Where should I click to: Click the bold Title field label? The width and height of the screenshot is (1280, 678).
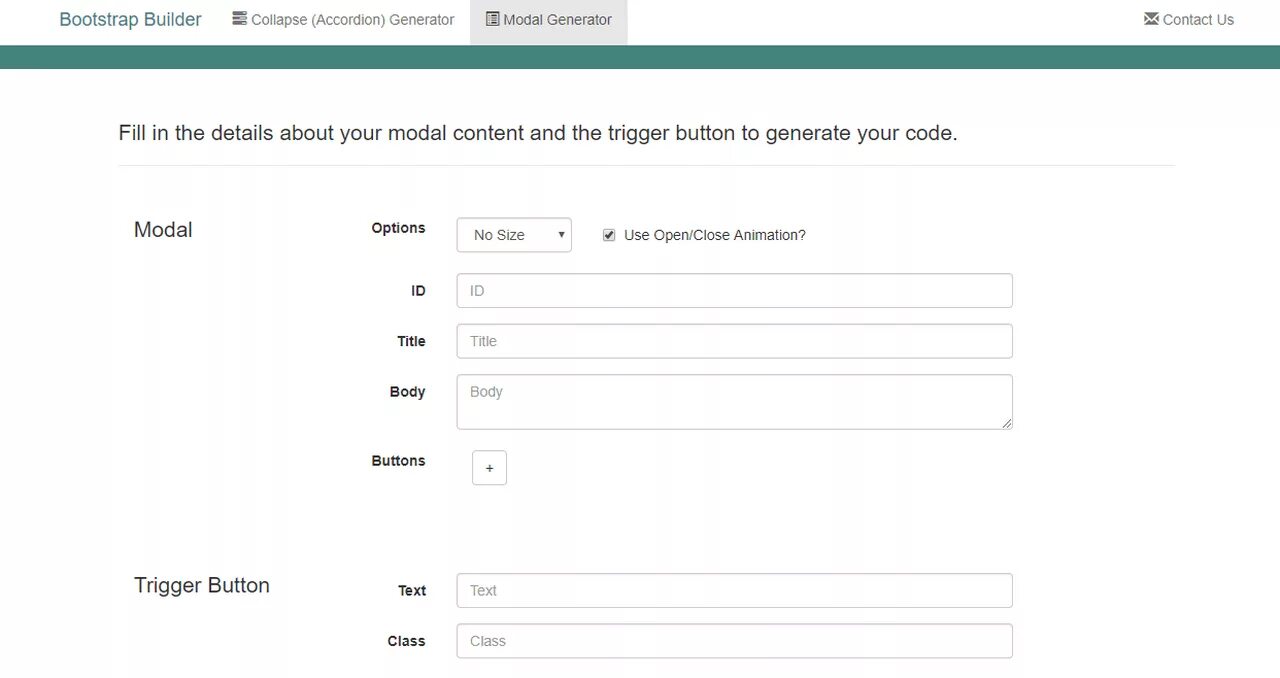(411, 341)
